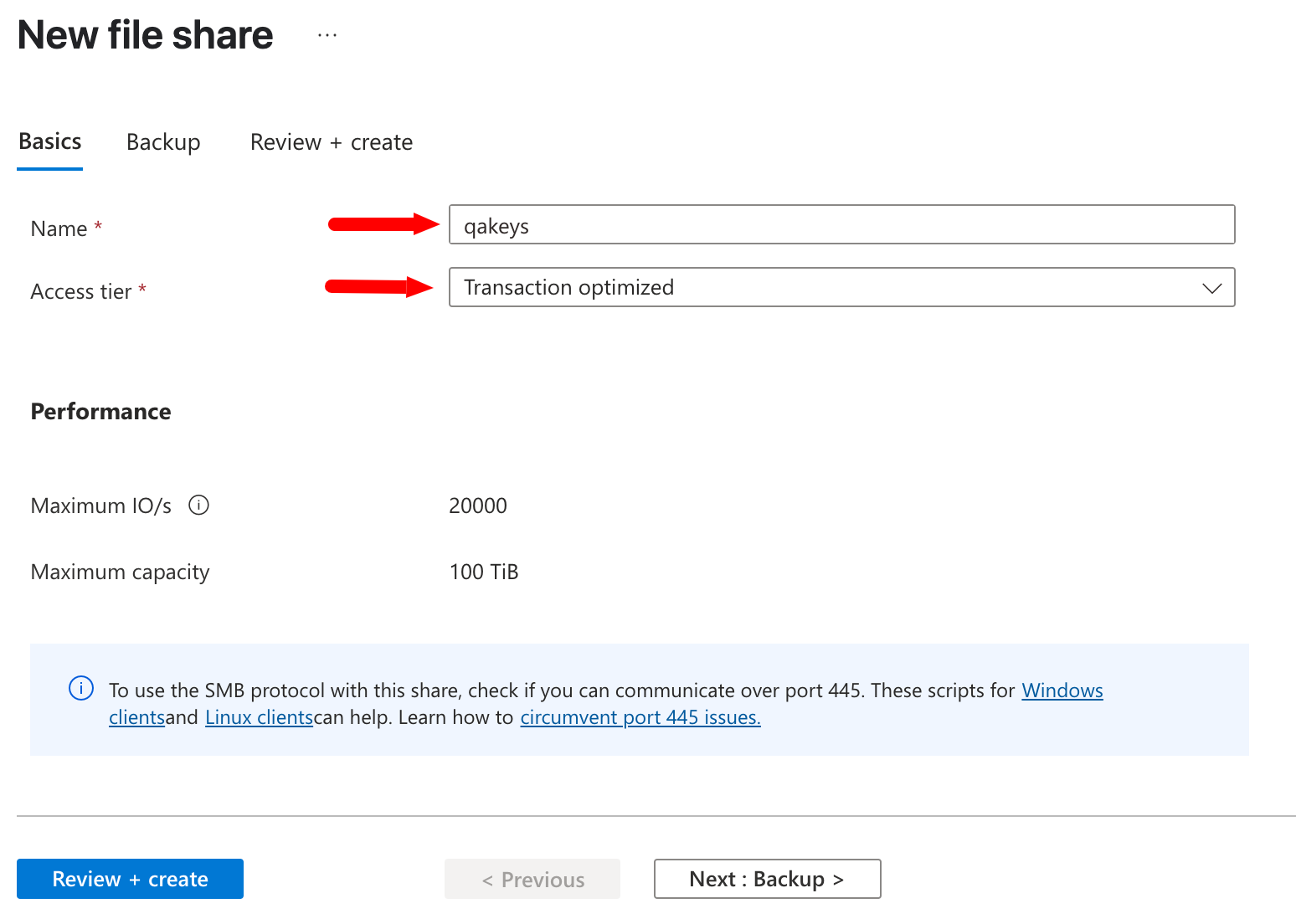The image size is (1296, 924).
Task: Open the Backup tab
Action: tap(163, 142)
